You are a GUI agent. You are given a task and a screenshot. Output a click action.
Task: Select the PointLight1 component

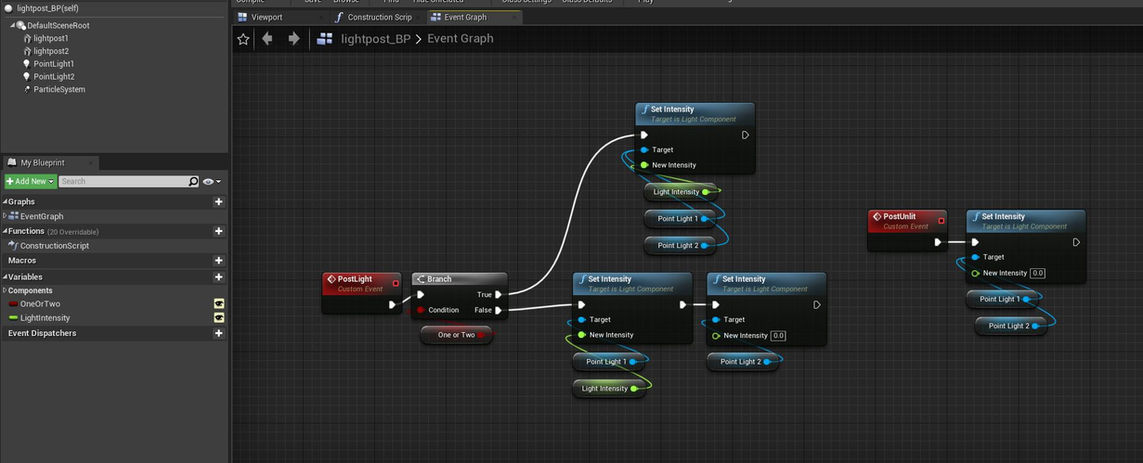[54, 64]
